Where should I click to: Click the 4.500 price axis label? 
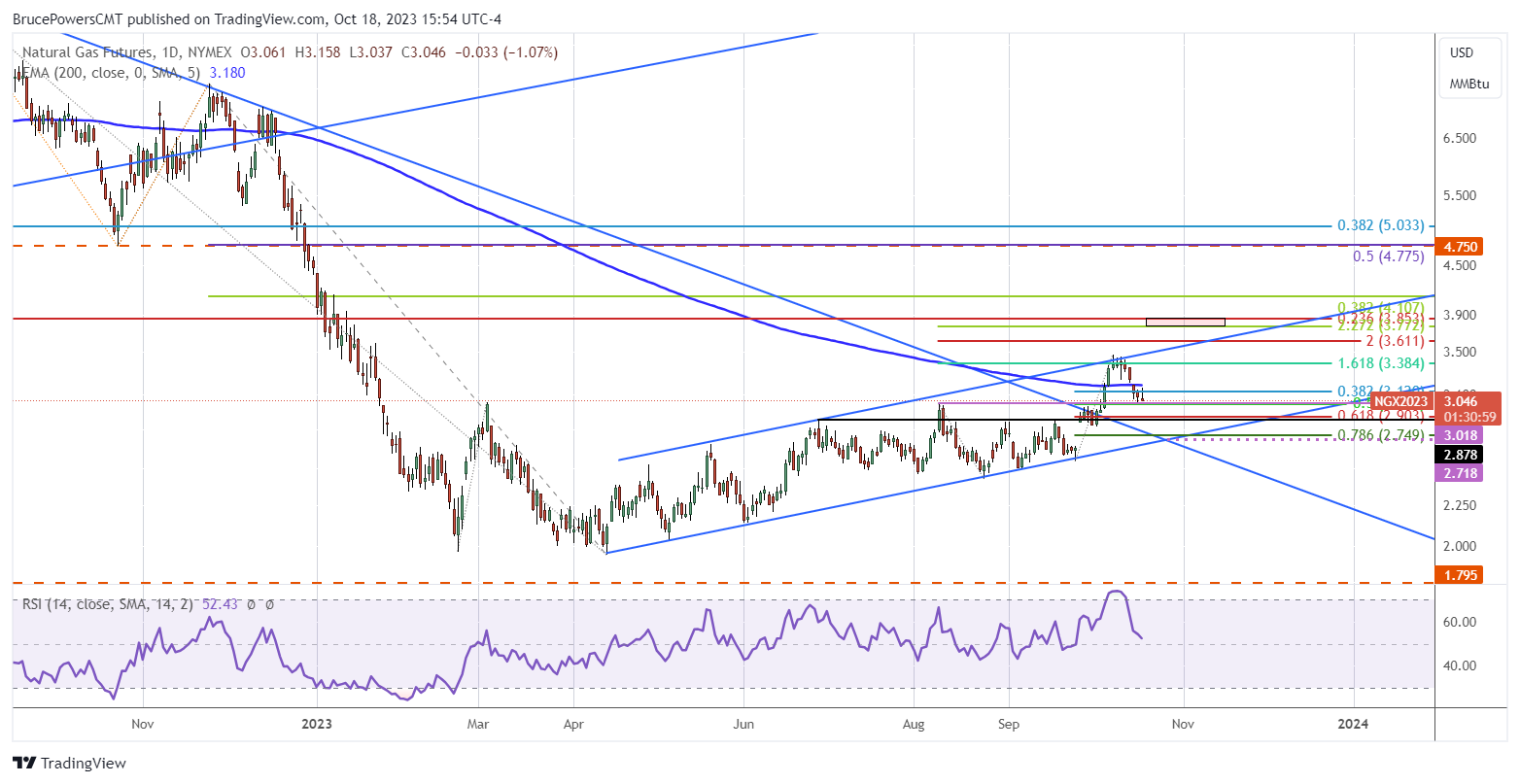[x=1461, y=265]
